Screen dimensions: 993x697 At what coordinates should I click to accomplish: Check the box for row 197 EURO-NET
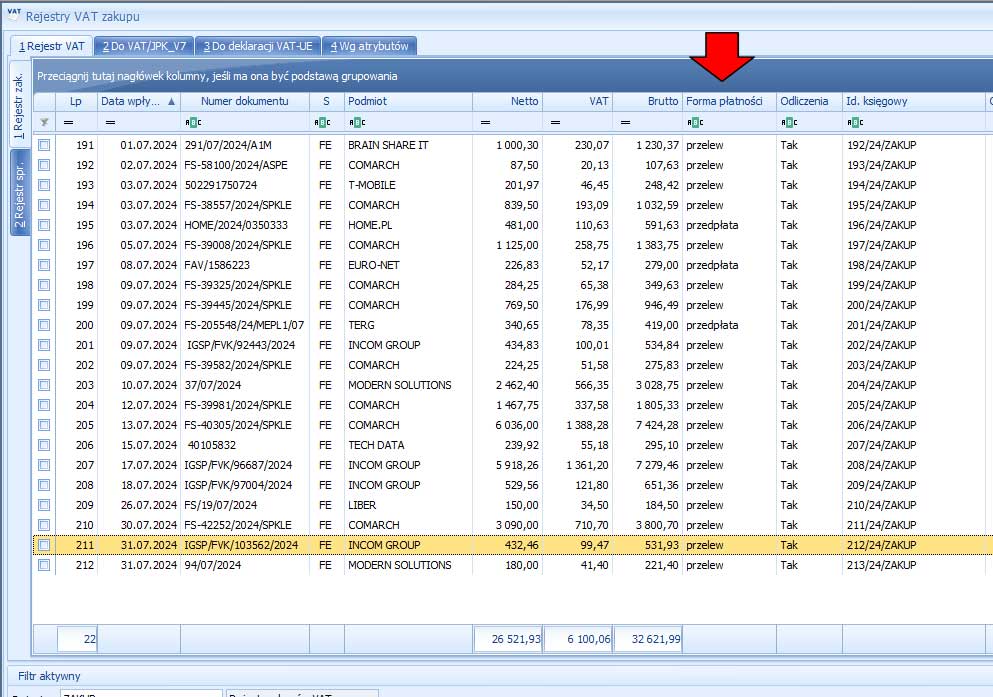pyautogui.click(x=44, y=265)
